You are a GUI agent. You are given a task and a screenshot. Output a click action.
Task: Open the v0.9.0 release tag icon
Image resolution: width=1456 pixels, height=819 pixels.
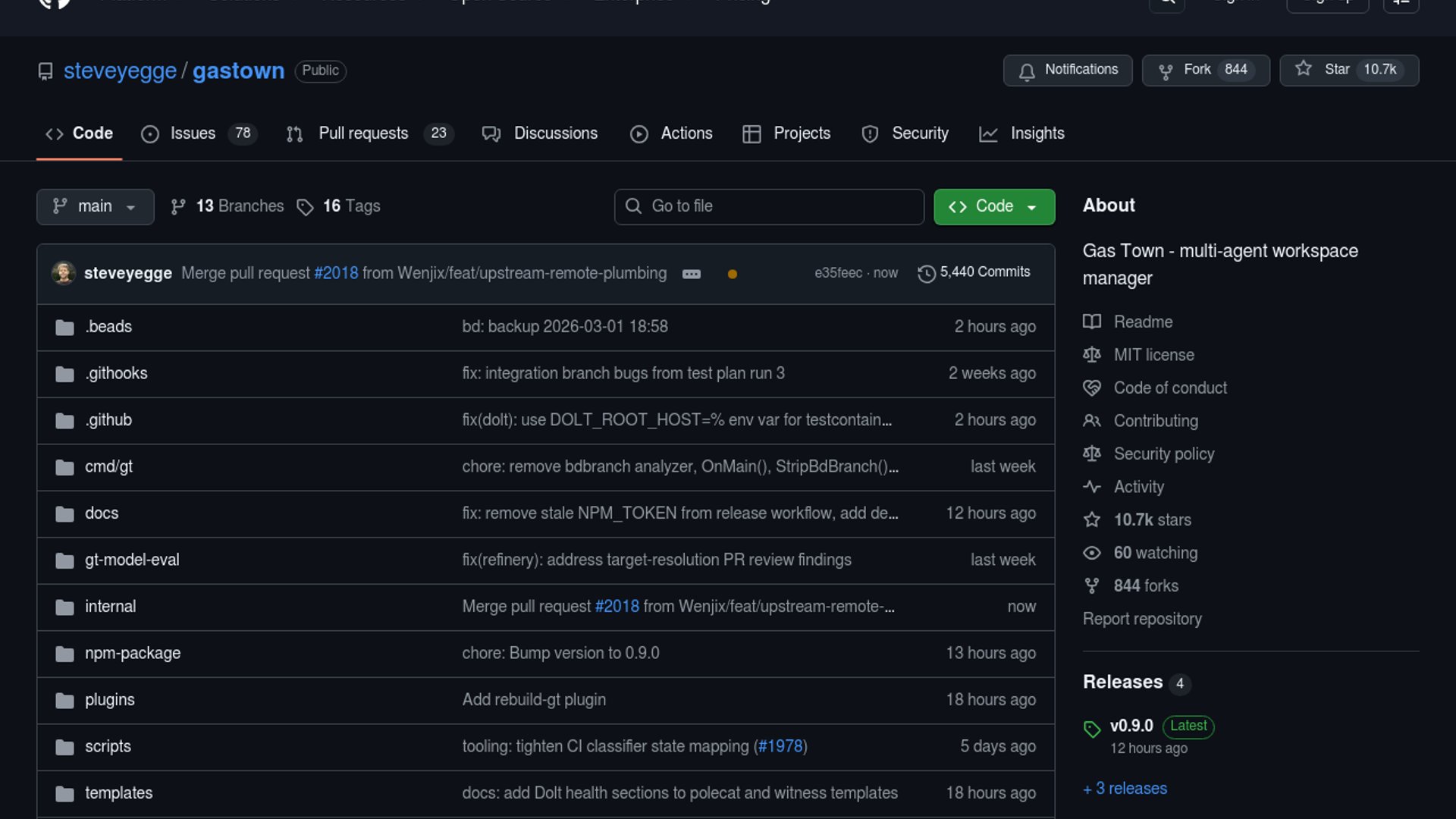coord(1091,729)
